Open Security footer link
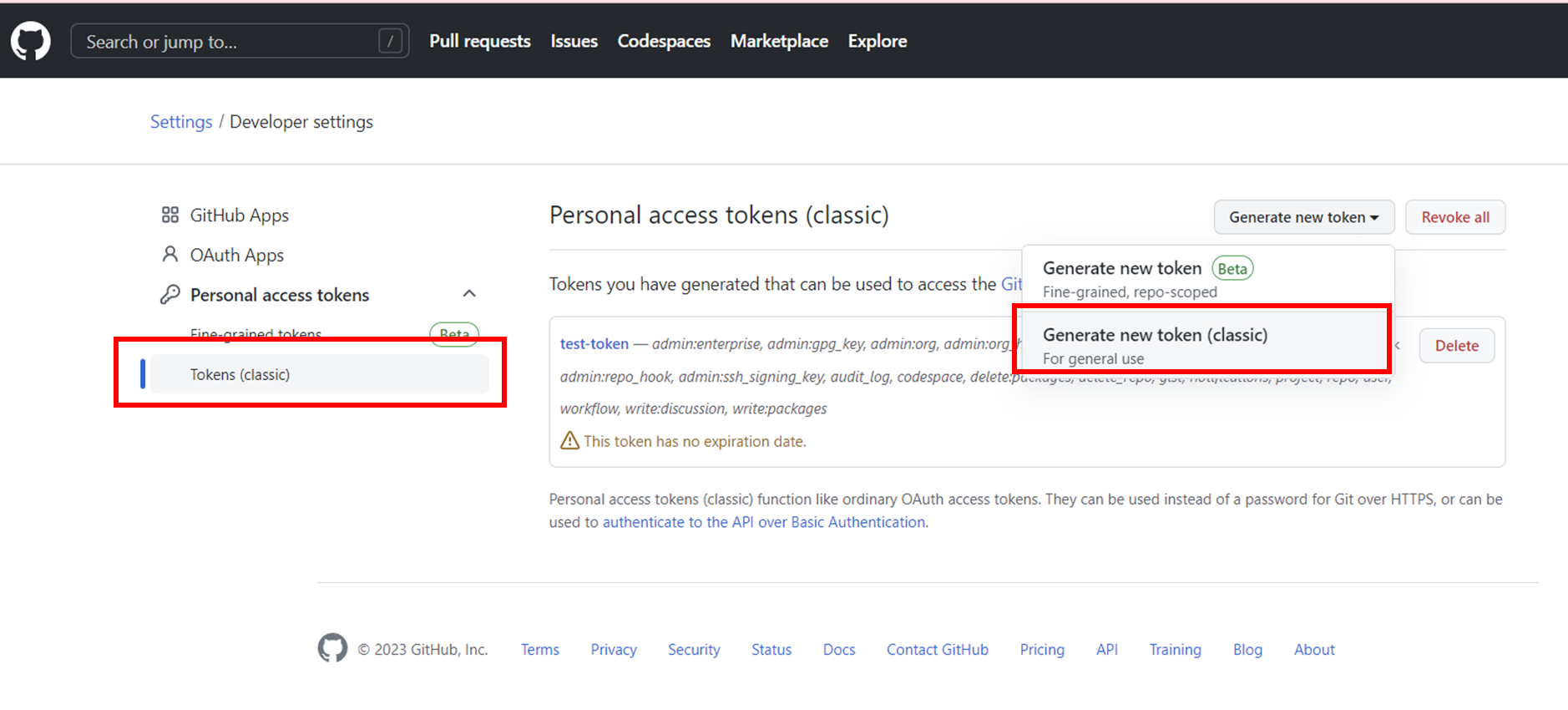1568x710 pixels. [x=694, y=649]
